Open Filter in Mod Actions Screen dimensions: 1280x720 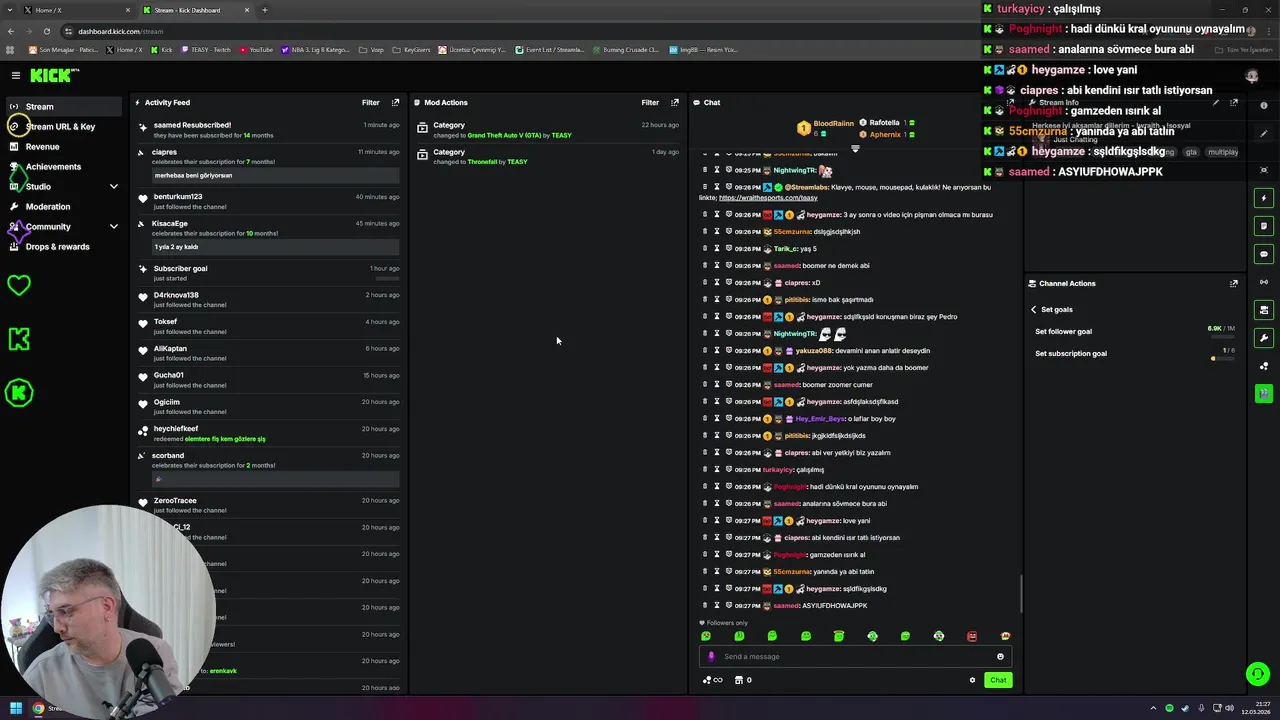pyautogui.click(x=650, y=102)
